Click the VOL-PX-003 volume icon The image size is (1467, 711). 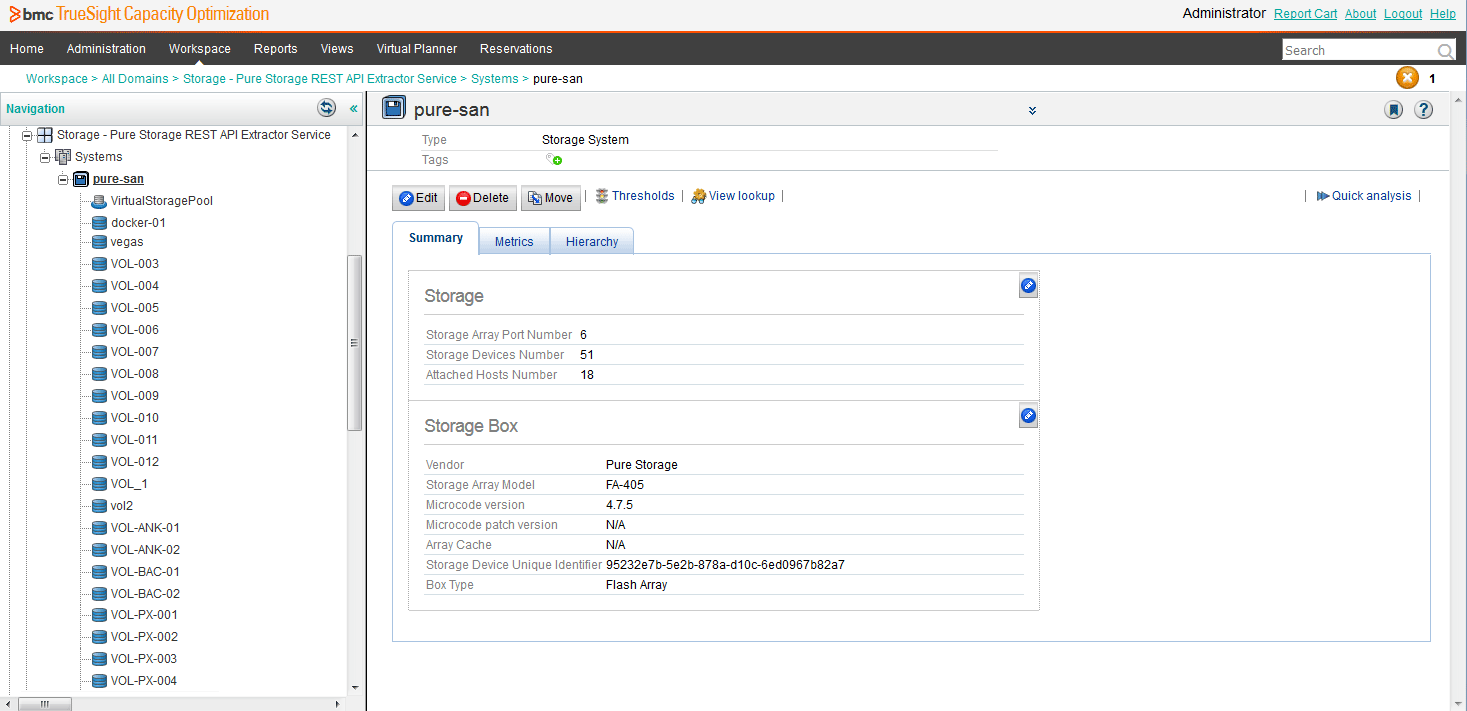[99, 659]
